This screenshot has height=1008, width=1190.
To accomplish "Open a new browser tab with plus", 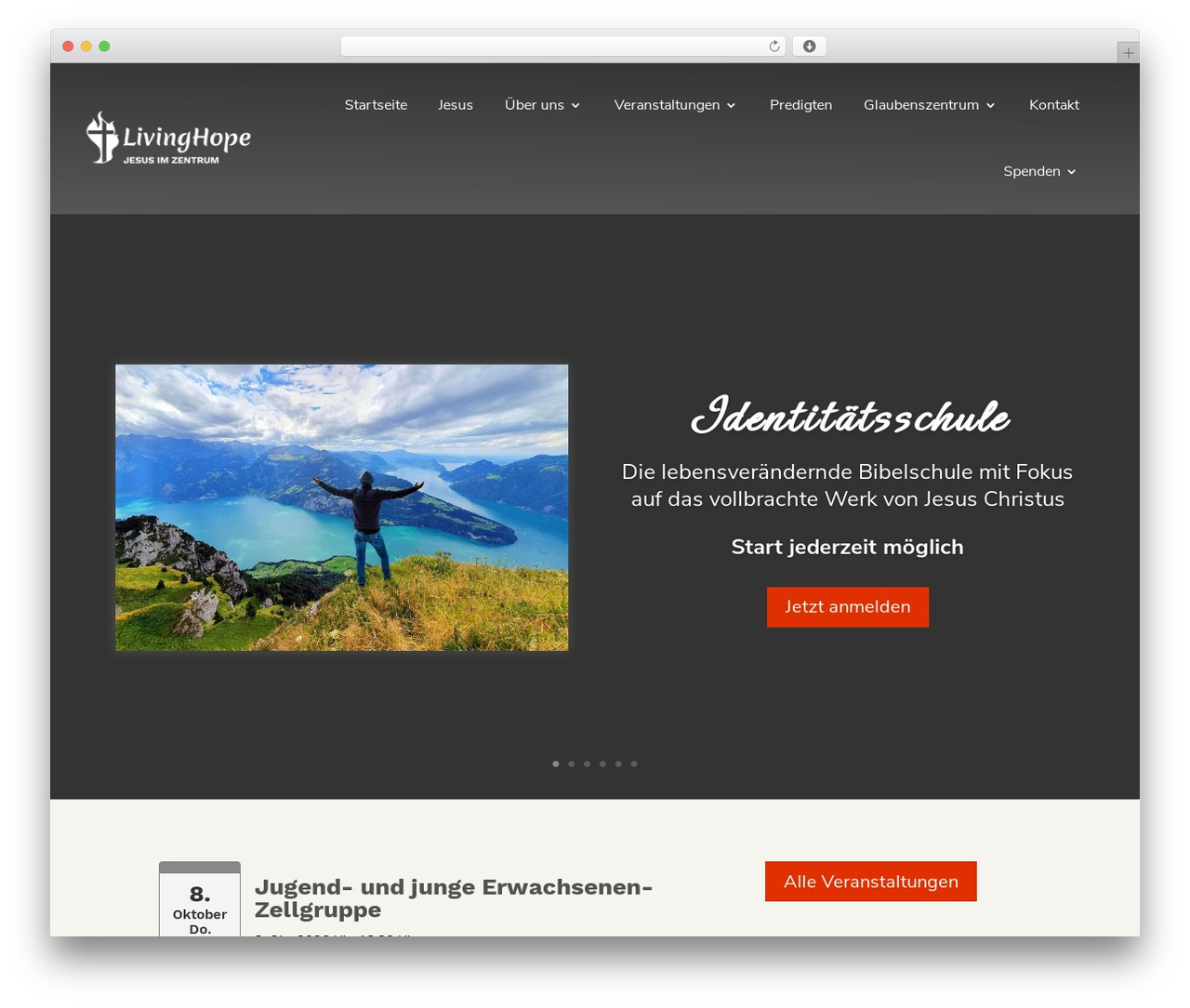I will [1128, 53].
